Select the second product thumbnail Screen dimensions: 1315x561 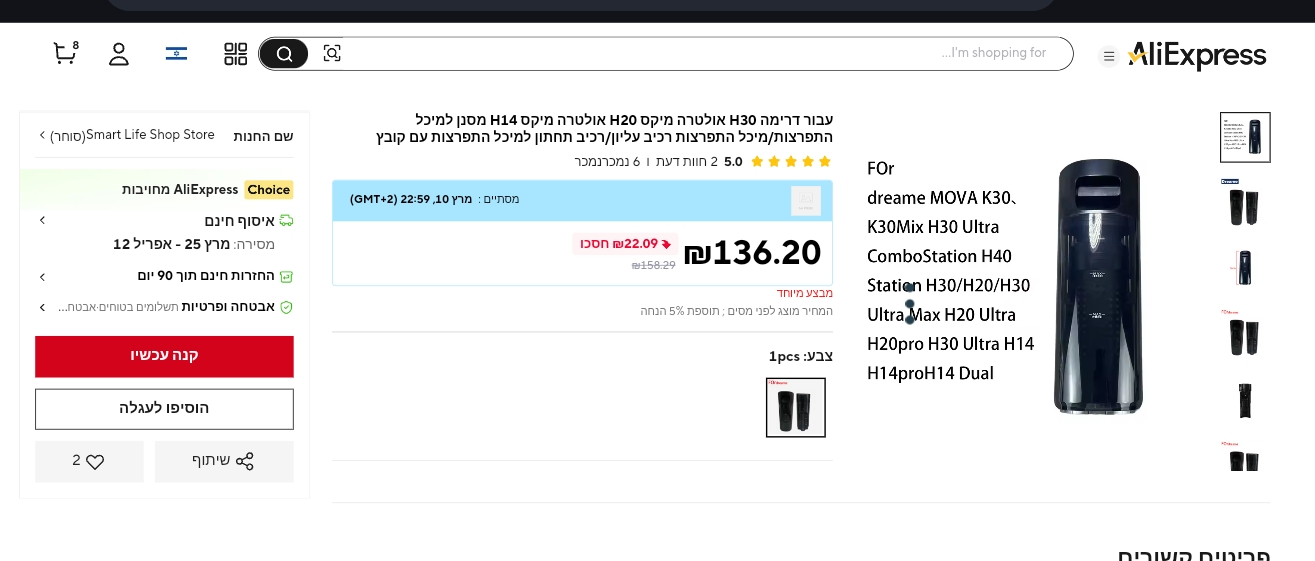[x=1245, y=202]
